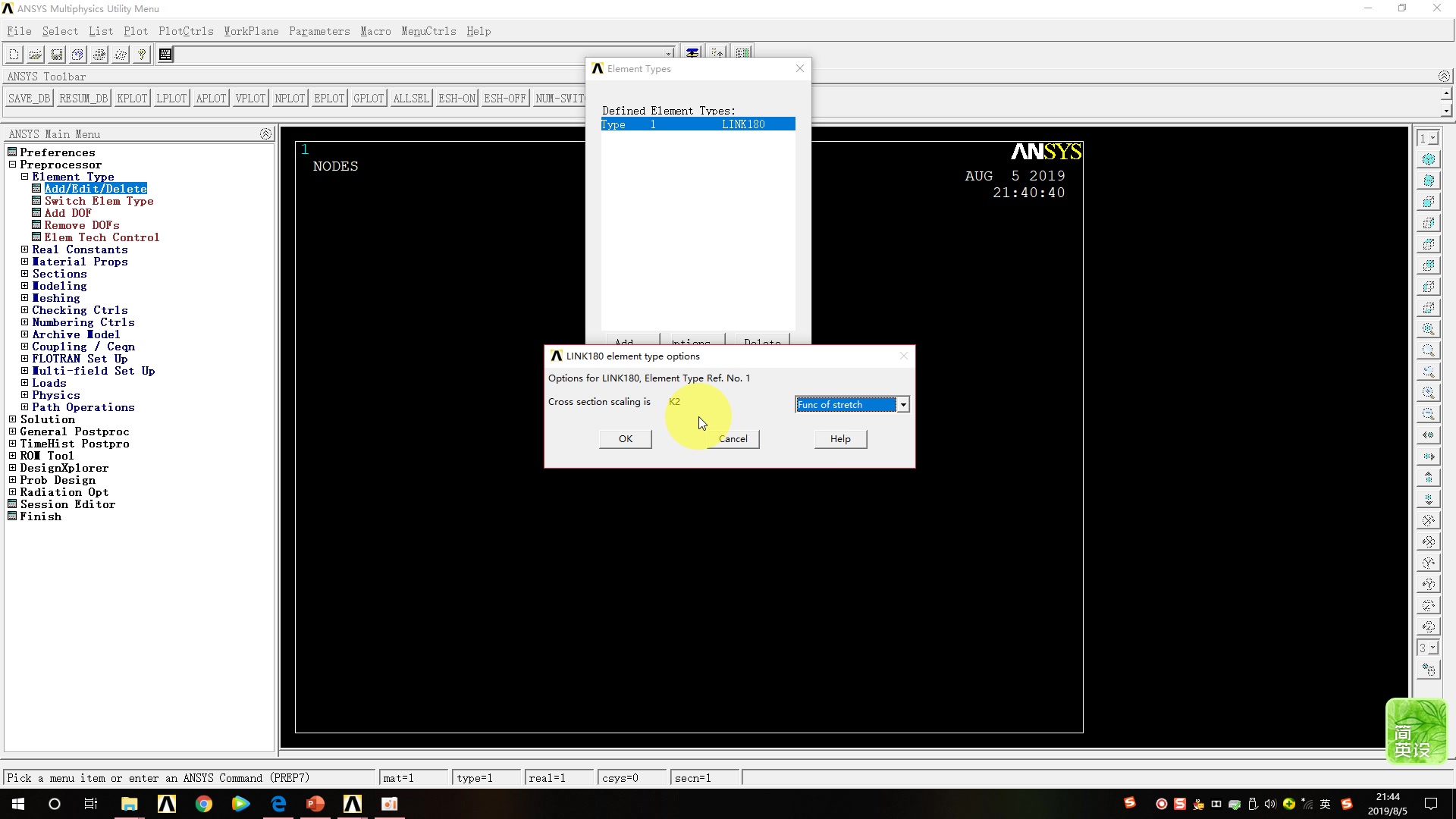The height and width of the screenshot is (819, 1456).
Task: Collapse the Preprocessor tree node
Action: (12, 165)
